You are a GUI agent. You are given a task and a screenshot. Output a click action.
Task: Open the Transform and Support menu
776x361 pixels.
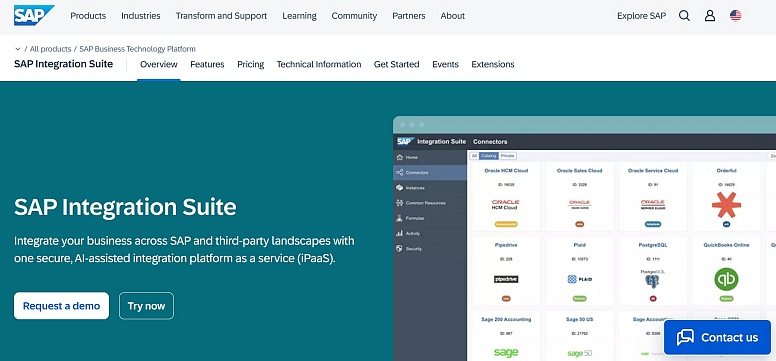point(221,16)
